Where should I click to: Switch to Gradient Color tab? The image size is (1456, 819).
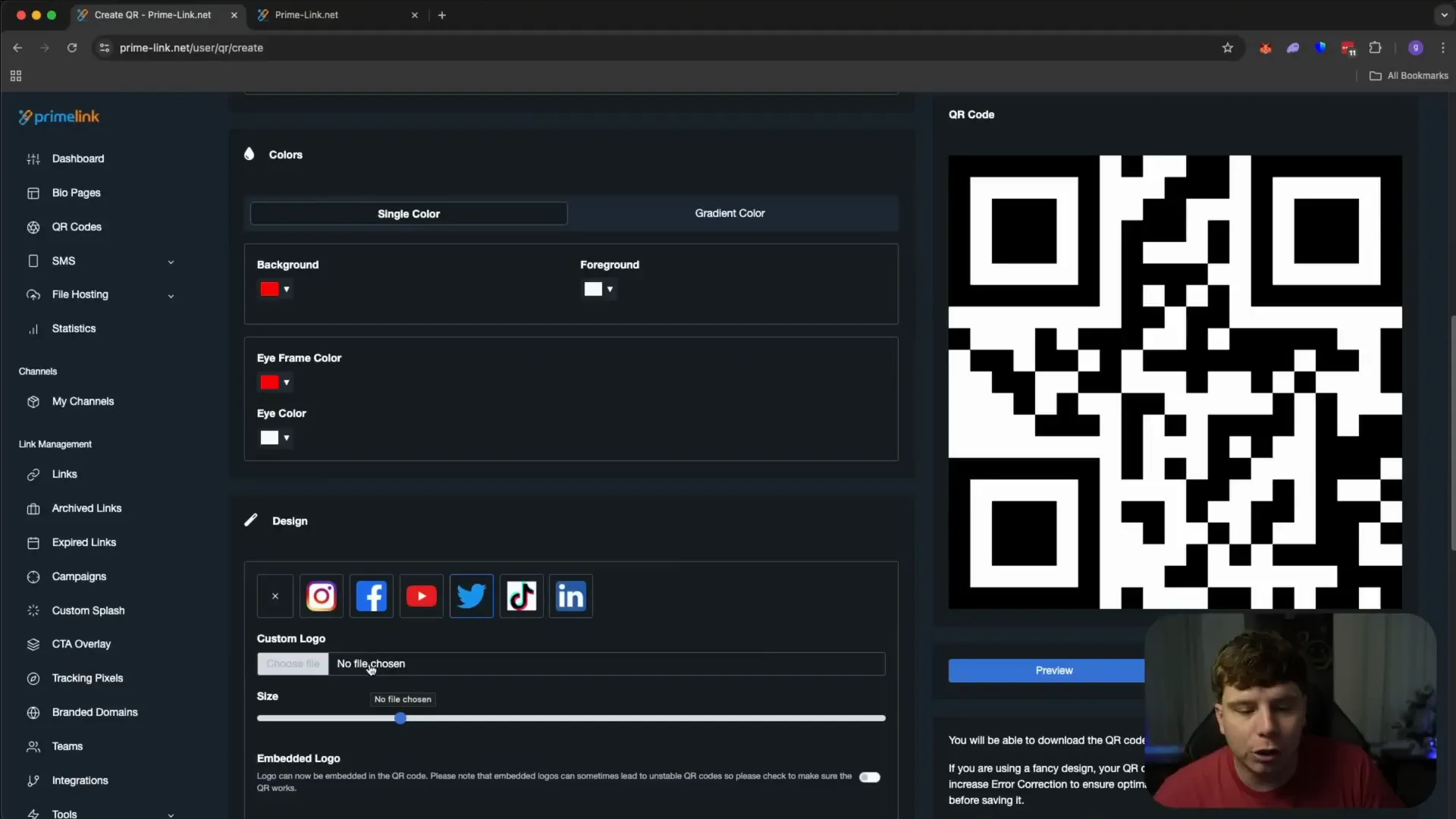tap(730, 213)
